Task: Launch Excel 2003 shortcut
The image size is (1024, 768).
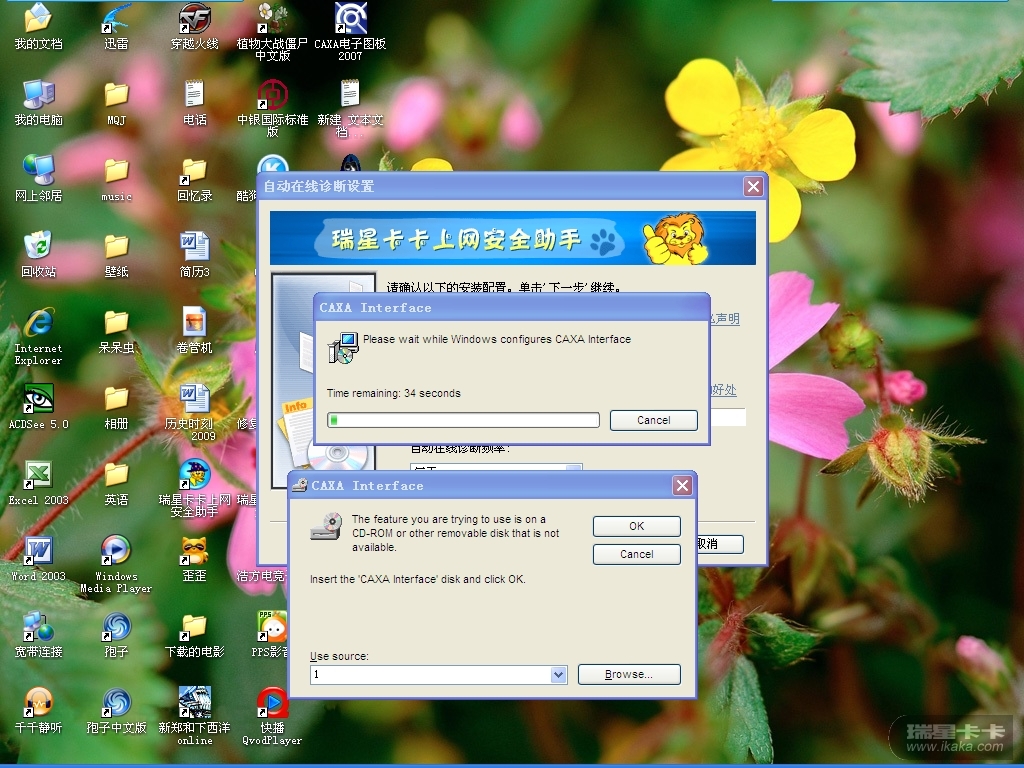Action: point(38,483)
